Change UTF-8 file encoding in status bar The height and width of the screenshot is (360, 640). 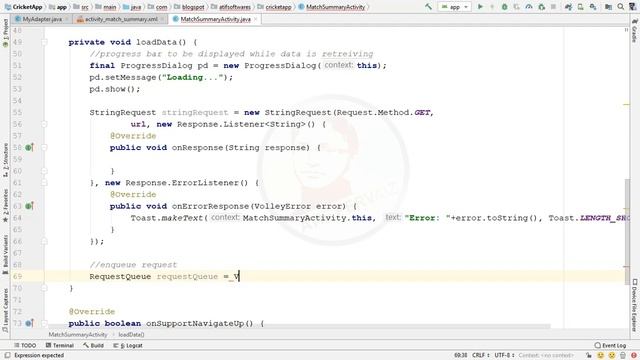(504, 356)
